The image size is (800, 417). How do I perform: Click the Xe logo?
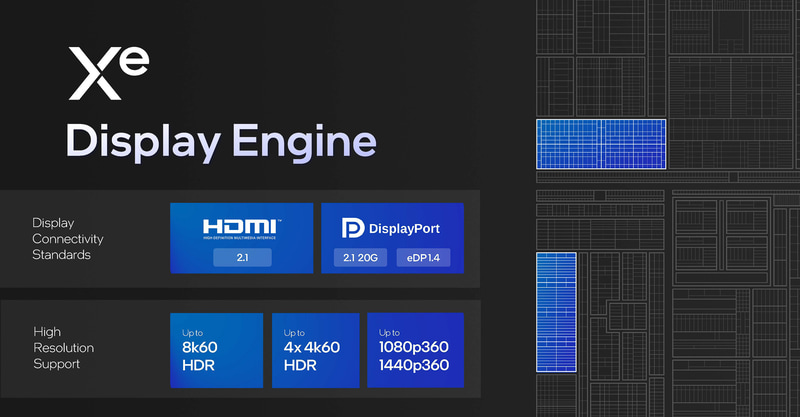[x=109, y=73]
